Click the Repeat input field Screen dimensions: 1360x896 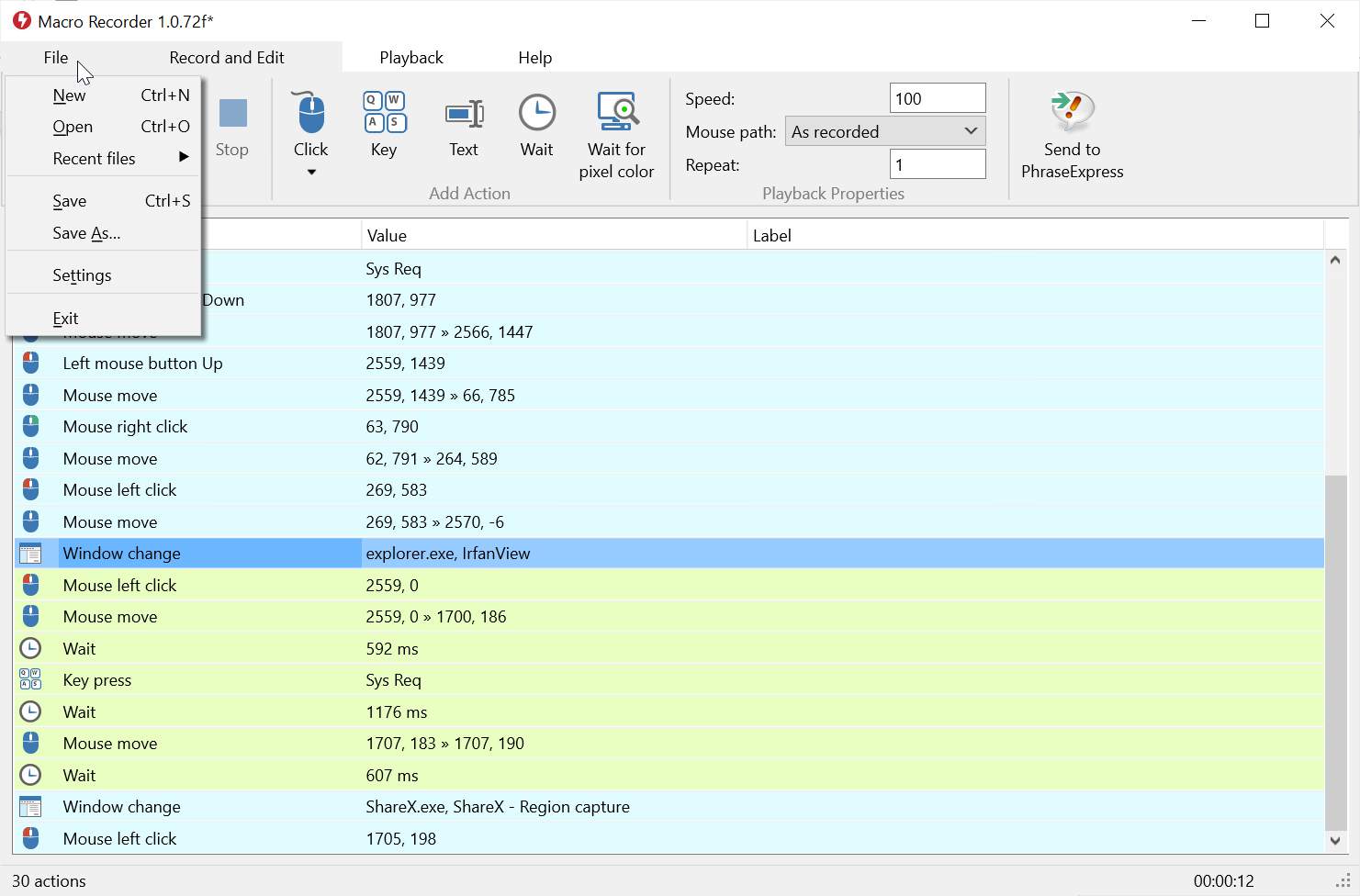click(x=938, y=164)
